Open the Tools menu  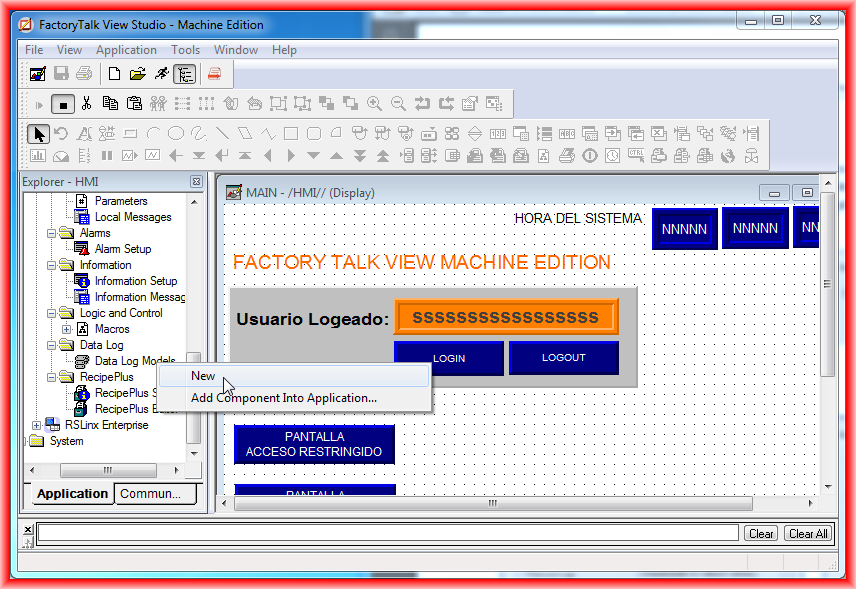pyautogui.click(x=185, y=50)
